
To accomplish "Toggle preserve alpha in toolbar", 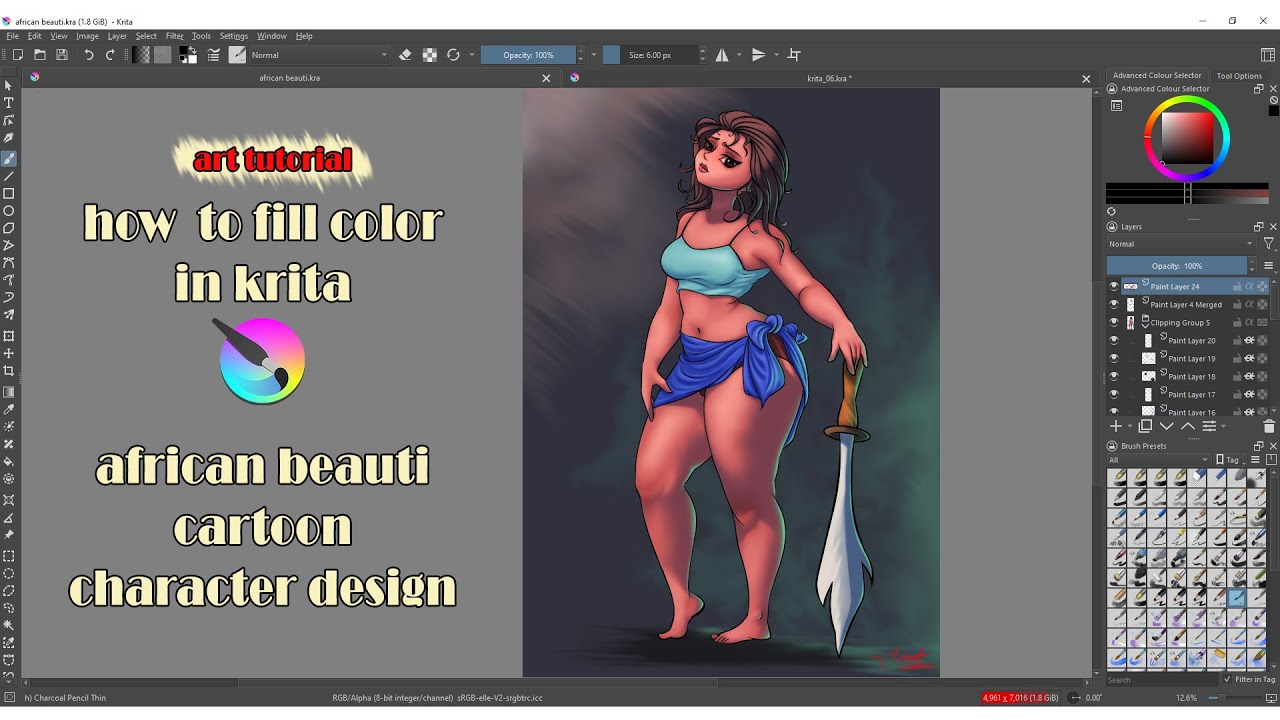I will (x=429, y=55).
